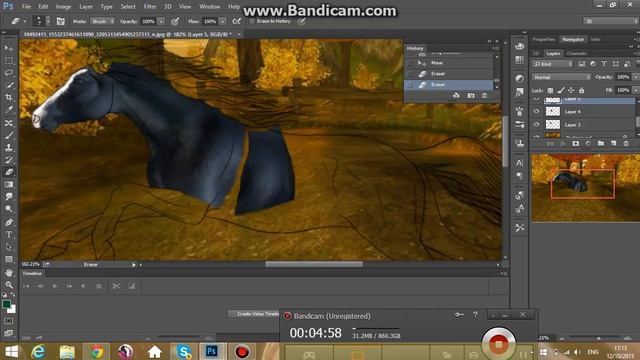
Task: Select the Horizontal Type tool
Action: tap(9, 235)
